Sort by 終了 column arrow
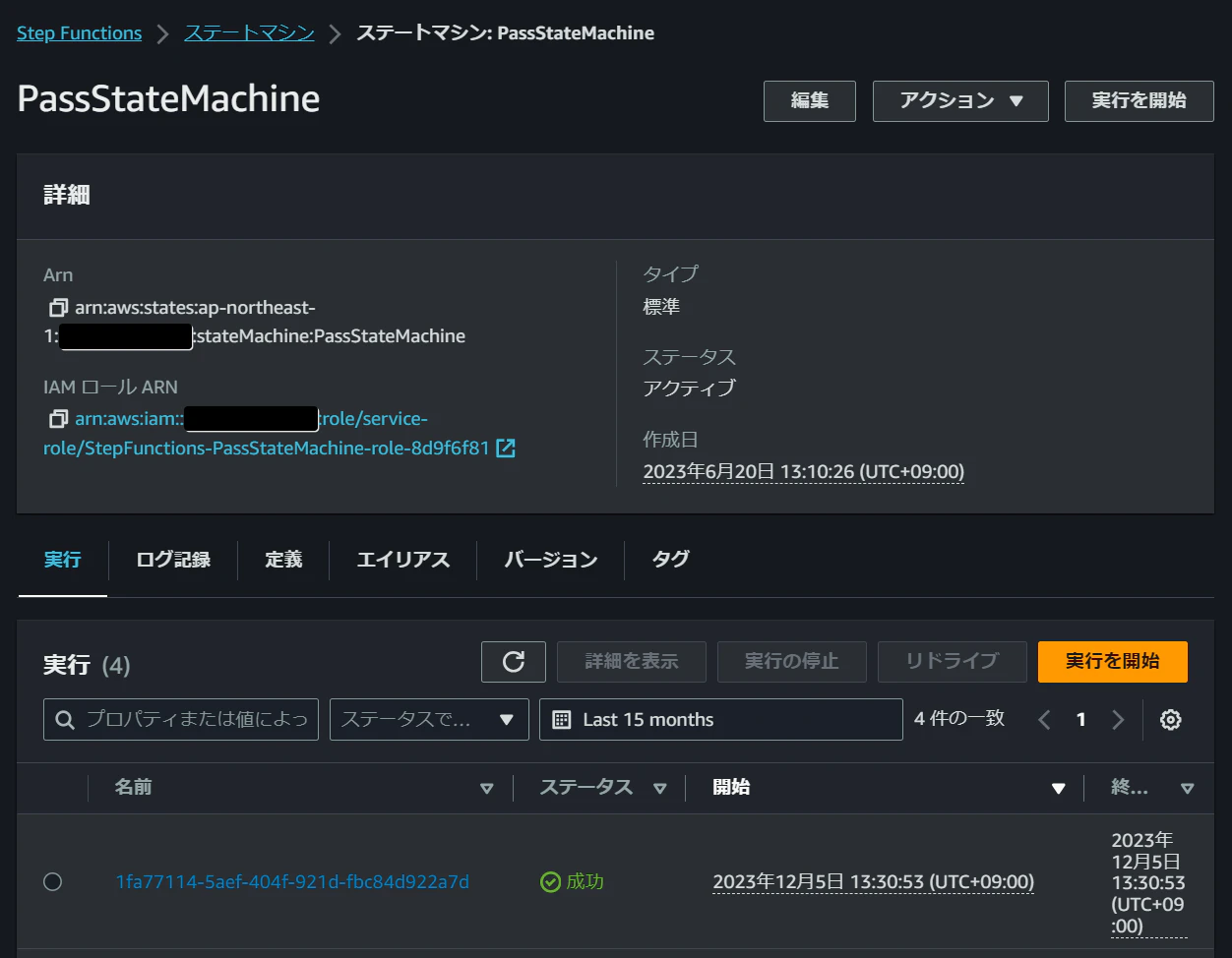 tap(1188, 788)
